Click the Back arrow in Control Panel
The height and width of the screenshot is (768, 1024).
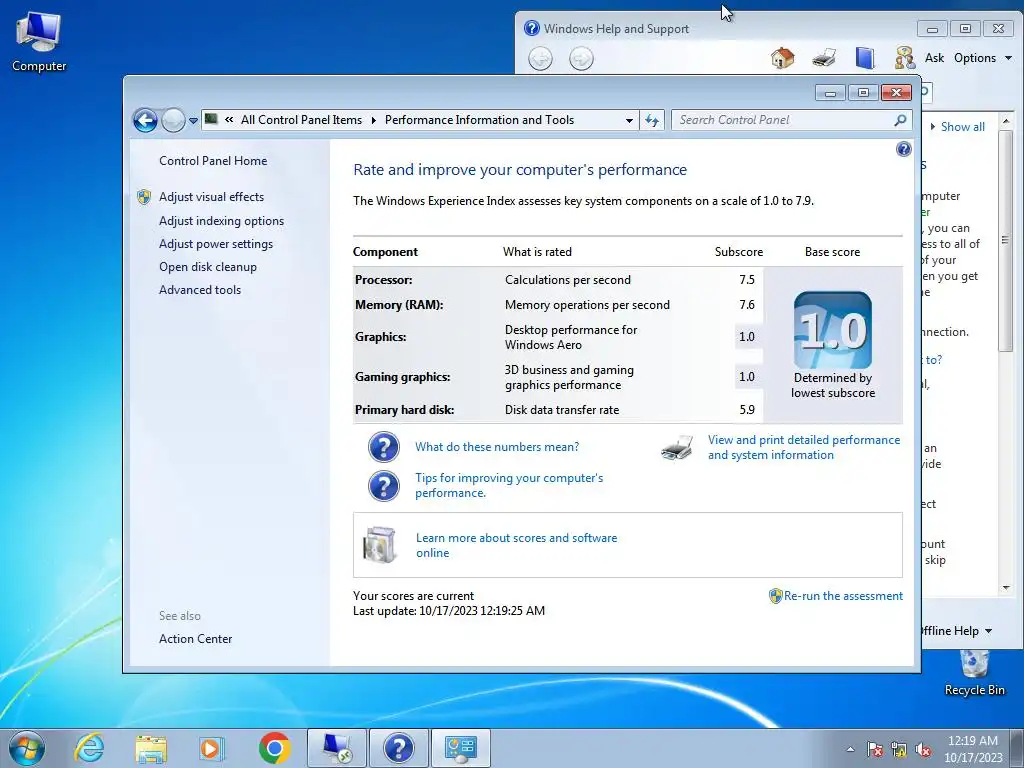145,120
